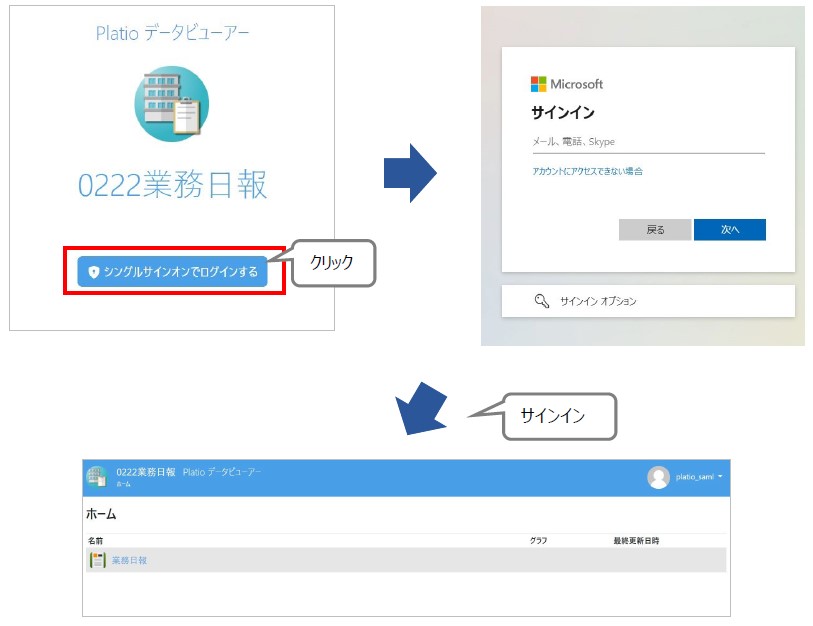
Task: Open the アカウントにアクセスできない場合 link
Action: click(587, 171)
